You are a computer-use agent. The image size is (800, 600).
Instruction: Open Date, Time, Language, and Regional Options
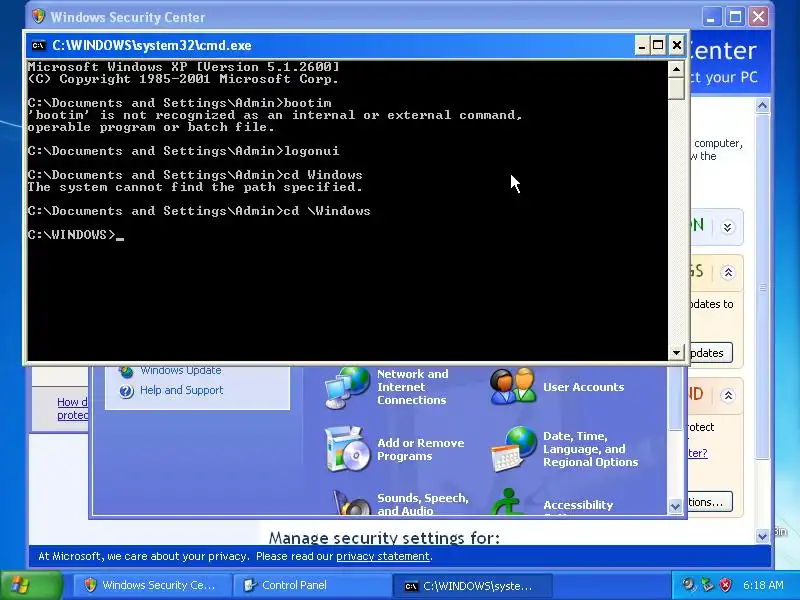tap(590, 449)
